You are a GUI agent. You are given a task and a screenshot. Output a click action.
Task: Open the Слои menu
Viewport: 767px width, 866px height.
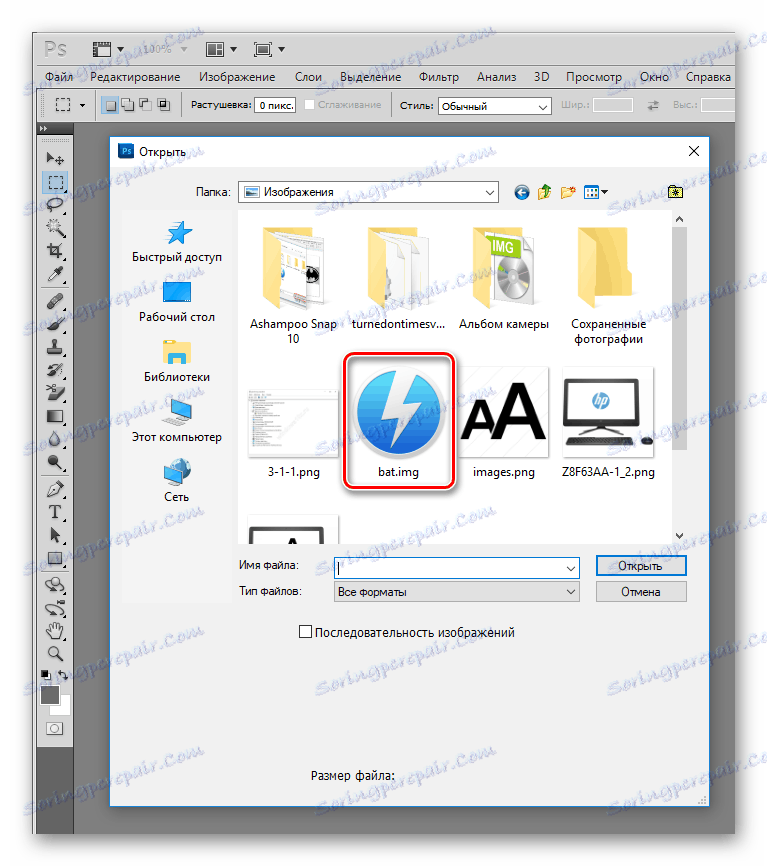[x=308, y=77]
